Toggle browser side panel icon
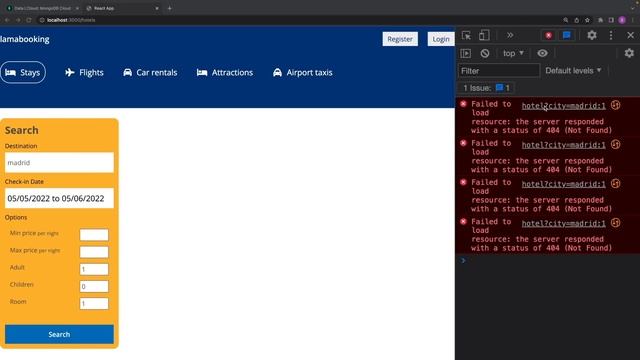 611,20
